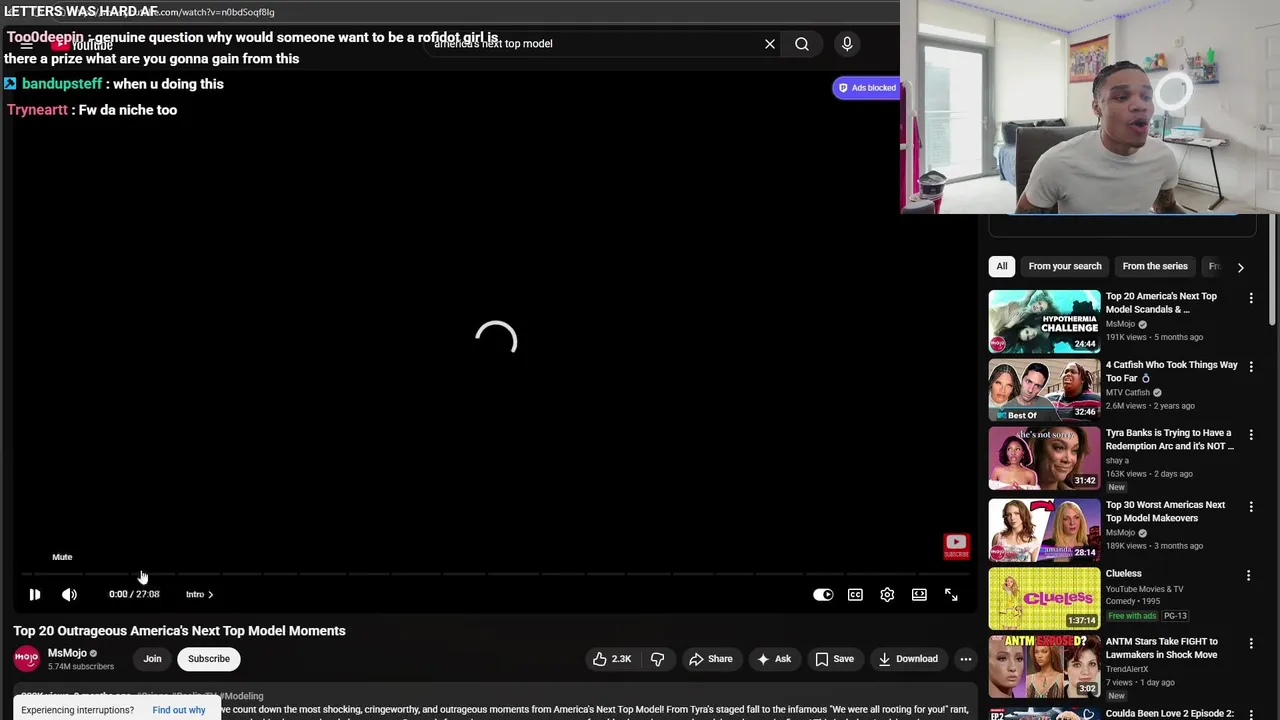This screenshot has height=720, width=1280.
Task: Open Couldn't Been Love 2 Episode title
Action: point(1170,714)
